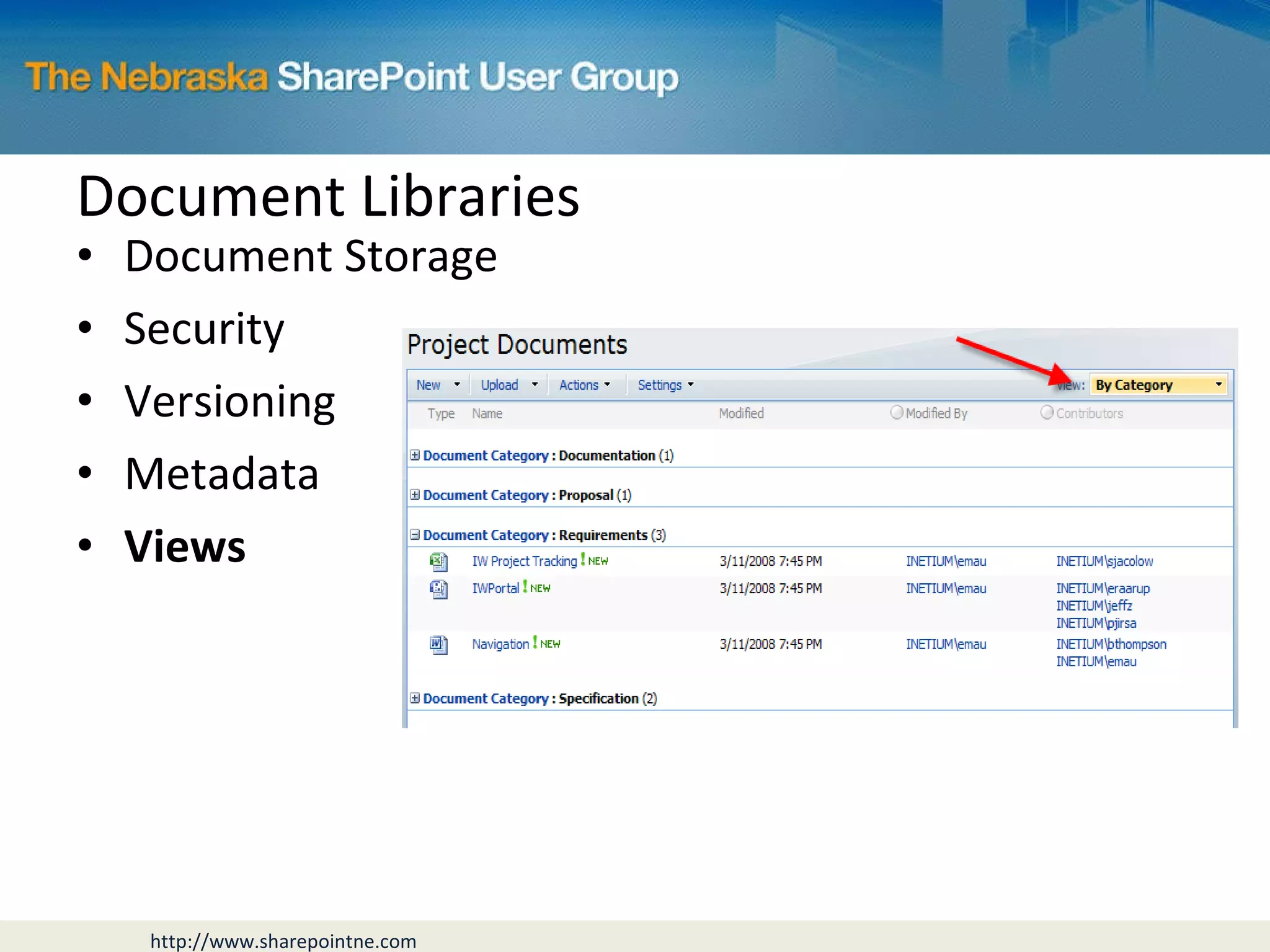Click Modified By INETIUM\emau in Navigation row
The height and width of the screenshot is (952, 1270).
click(946, 644)
